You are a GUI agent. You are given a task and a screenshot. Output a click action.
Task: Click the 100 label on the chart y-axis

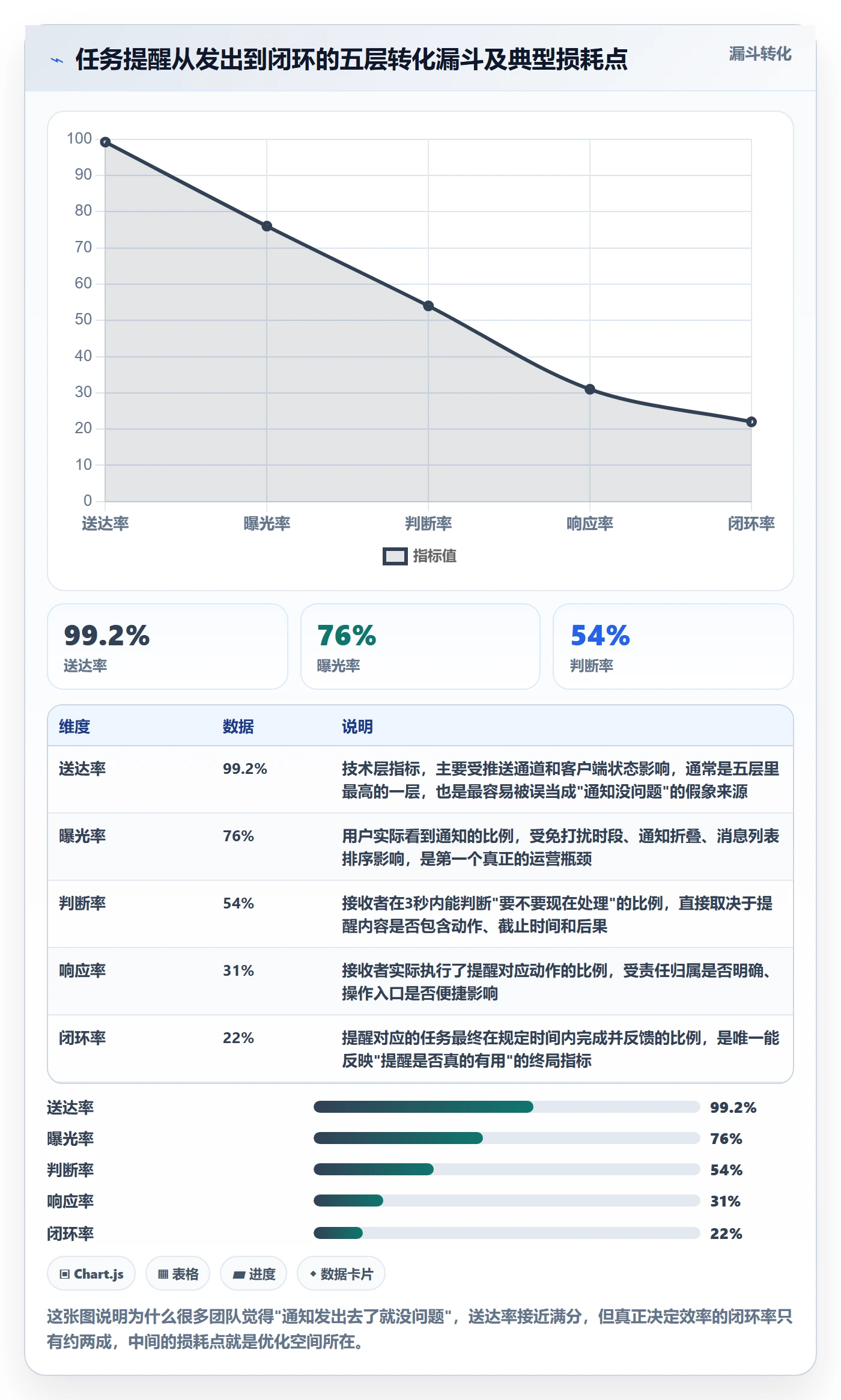point(79,139)
